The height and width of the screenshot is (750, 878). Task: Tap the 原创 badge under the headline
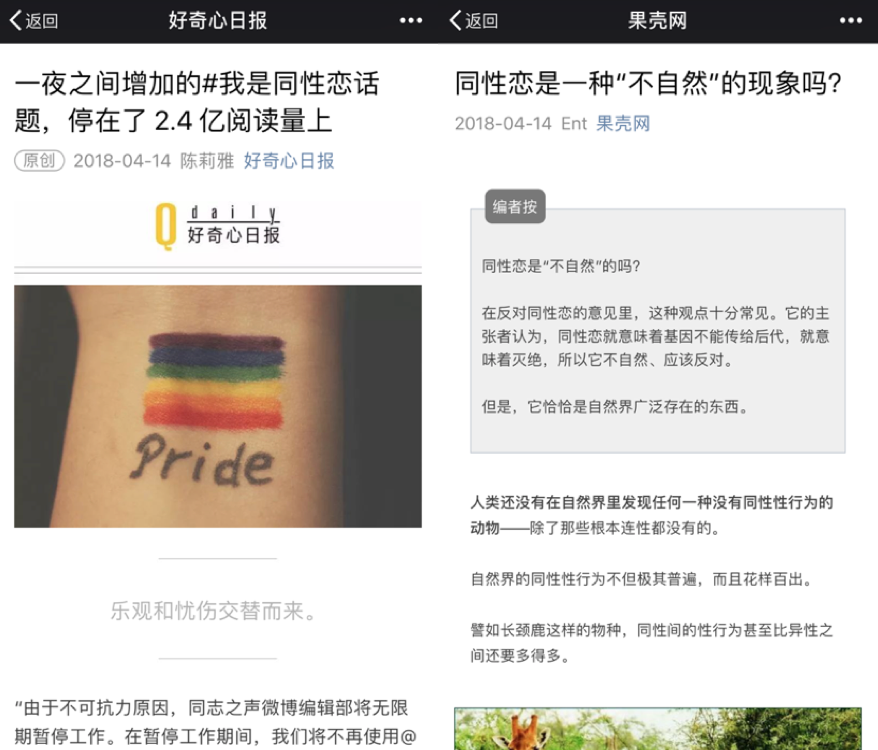click(39, 161)
